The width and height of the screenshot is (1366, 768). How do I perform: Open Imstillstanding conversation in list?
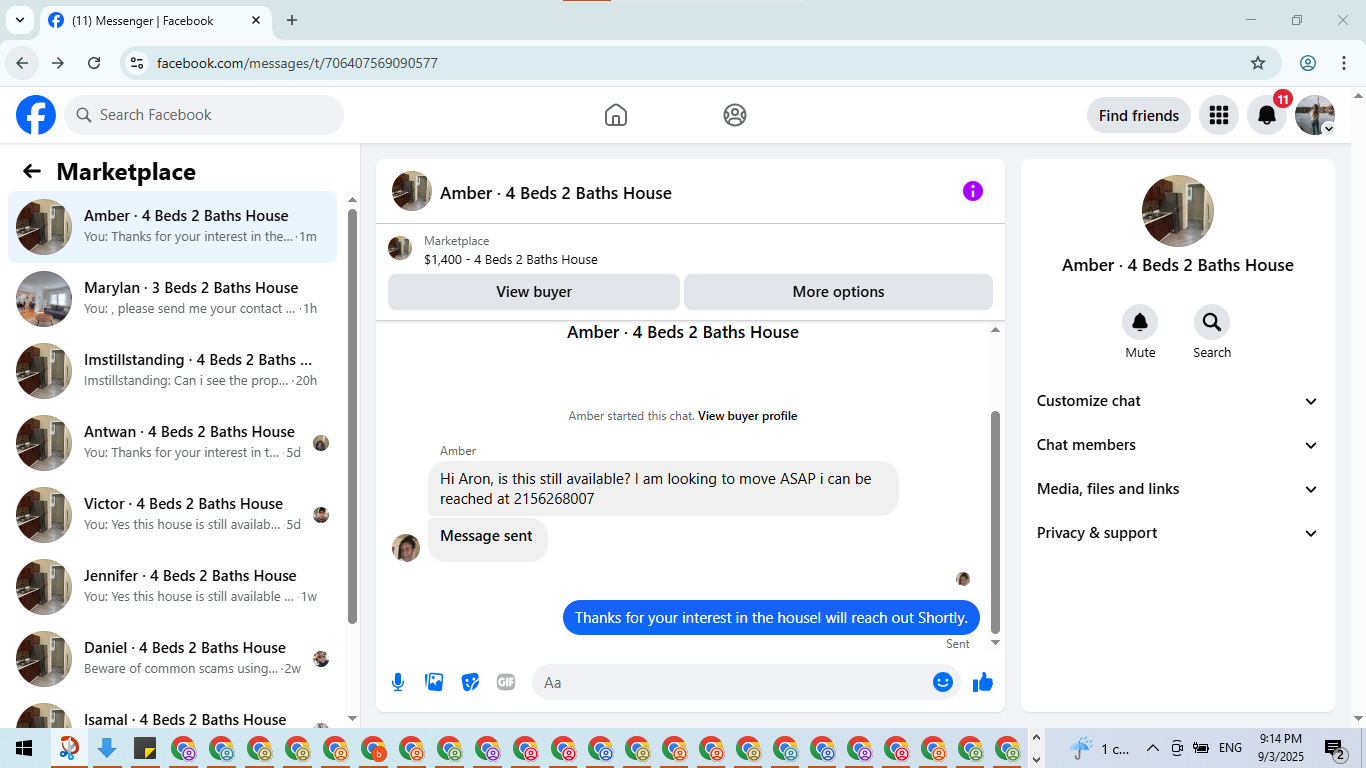point(173,371)
